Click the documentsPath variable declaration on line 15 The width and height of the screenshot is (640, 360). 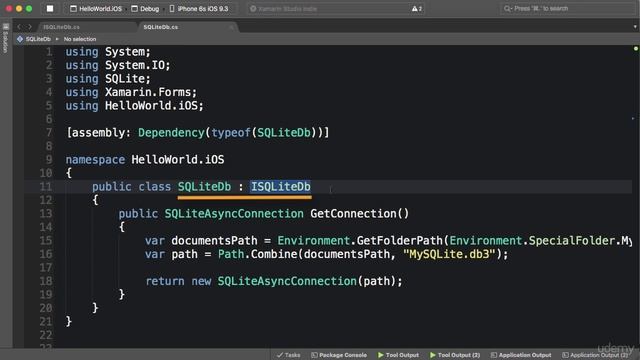coord(214,240)
